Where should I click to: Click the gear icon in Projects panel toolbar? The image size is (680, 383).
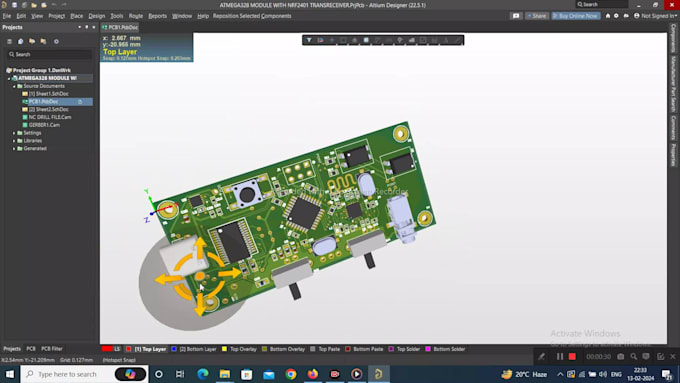(x=56, y=42)
